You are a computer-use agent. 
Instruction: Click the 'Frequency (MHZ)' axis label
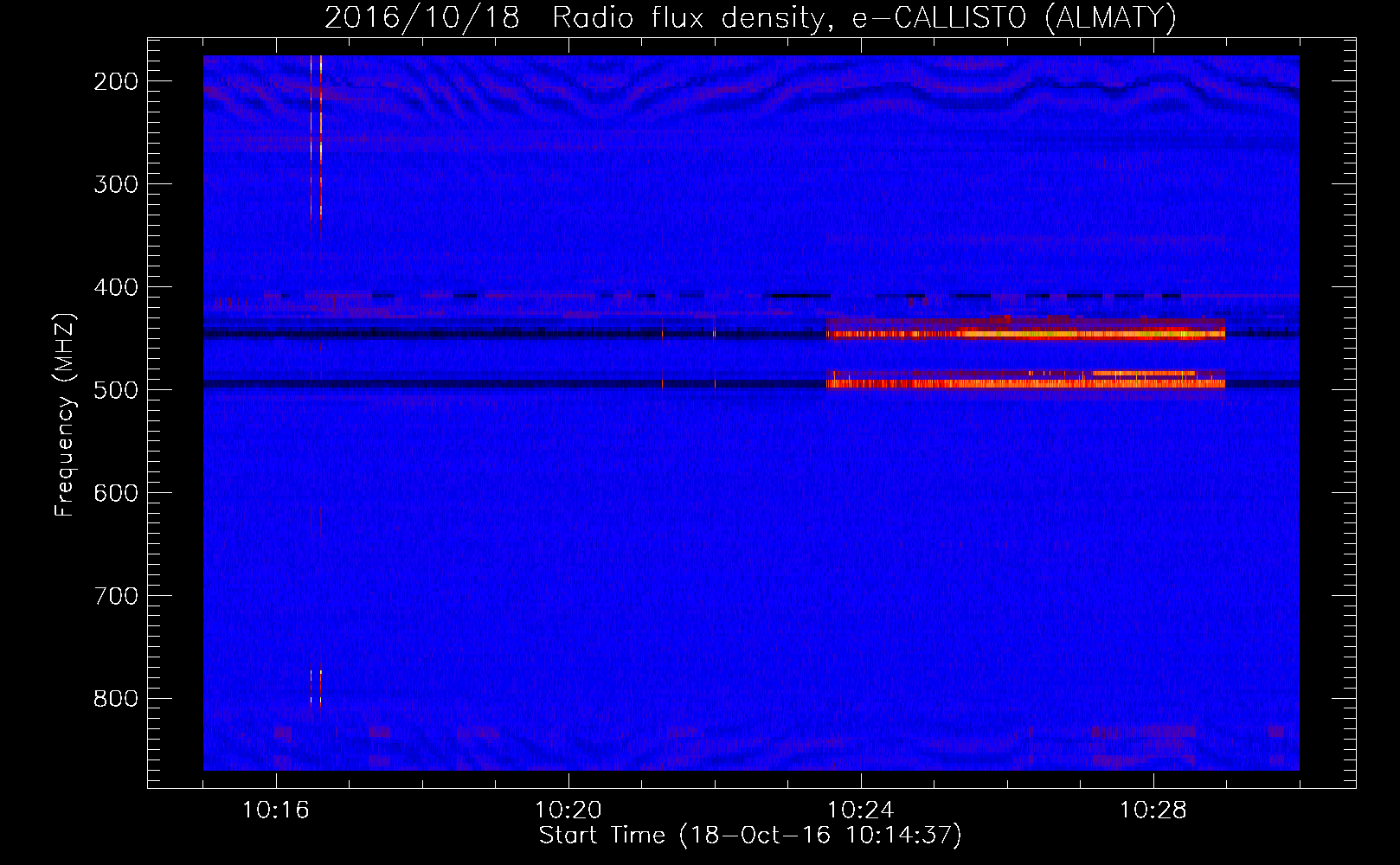pos(65,414)
